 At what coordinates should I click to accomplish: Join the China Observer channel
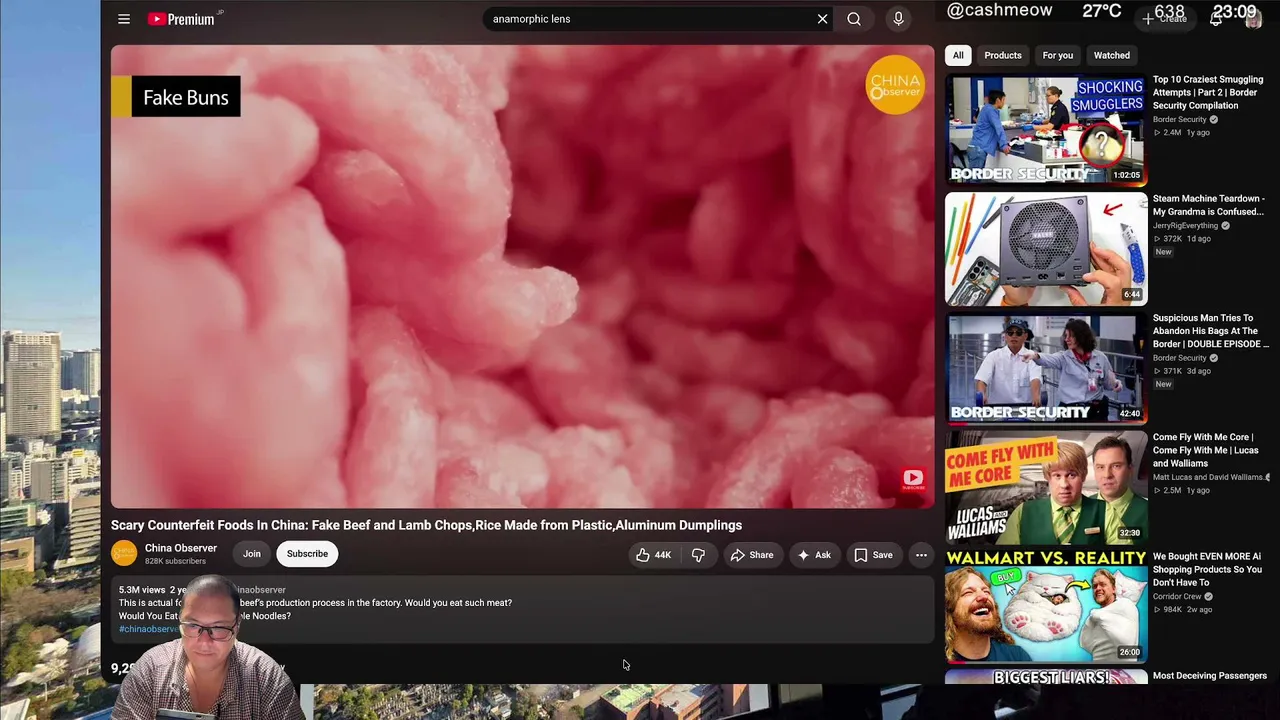tap(252, 554)
